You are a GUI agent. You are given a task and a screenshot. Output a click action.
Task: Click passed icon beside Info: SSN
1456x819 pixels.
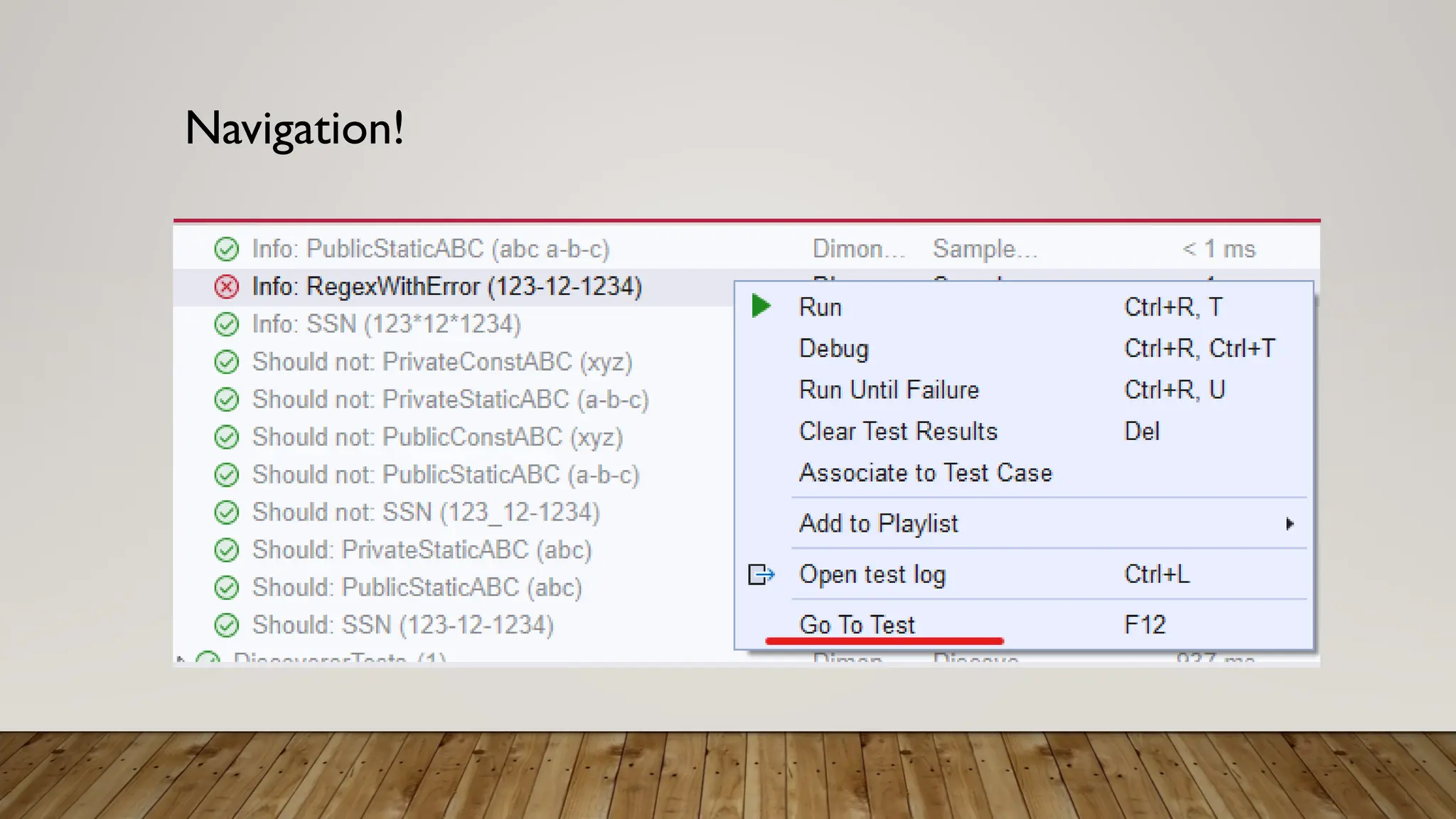[226, 324]
